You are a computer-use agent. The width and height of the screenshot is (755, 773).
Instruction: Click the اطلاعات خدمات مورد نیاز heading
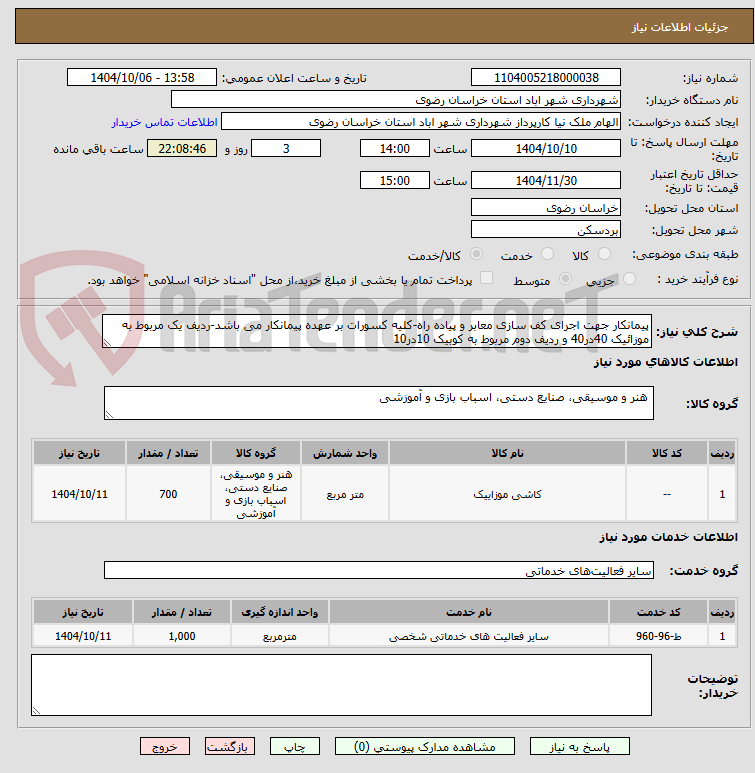pyautogui.click(x=669, y=536)
